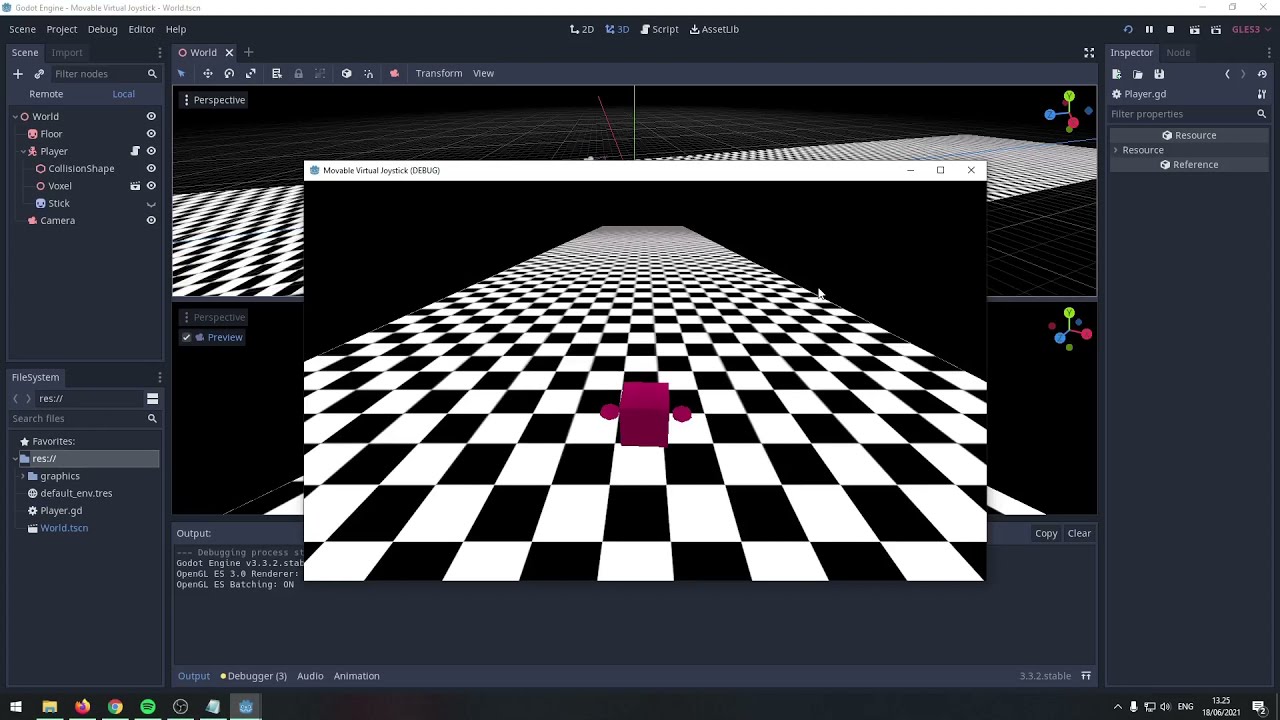Image resolution: width=1280 pixels, height=720 pixels.
Task: Open the top viewport Perspective menu
Action: click(x=214, y=100)
